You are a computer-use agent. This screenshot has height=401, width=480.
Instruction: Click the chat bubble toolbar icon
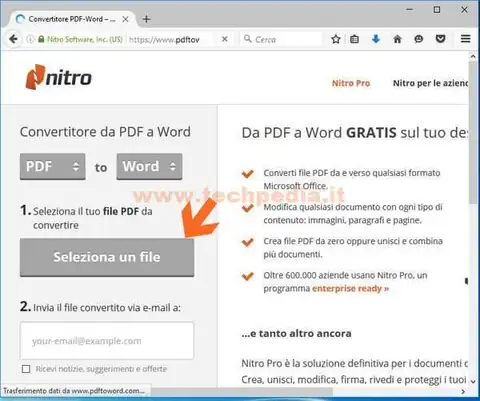(x=419, y=39)
